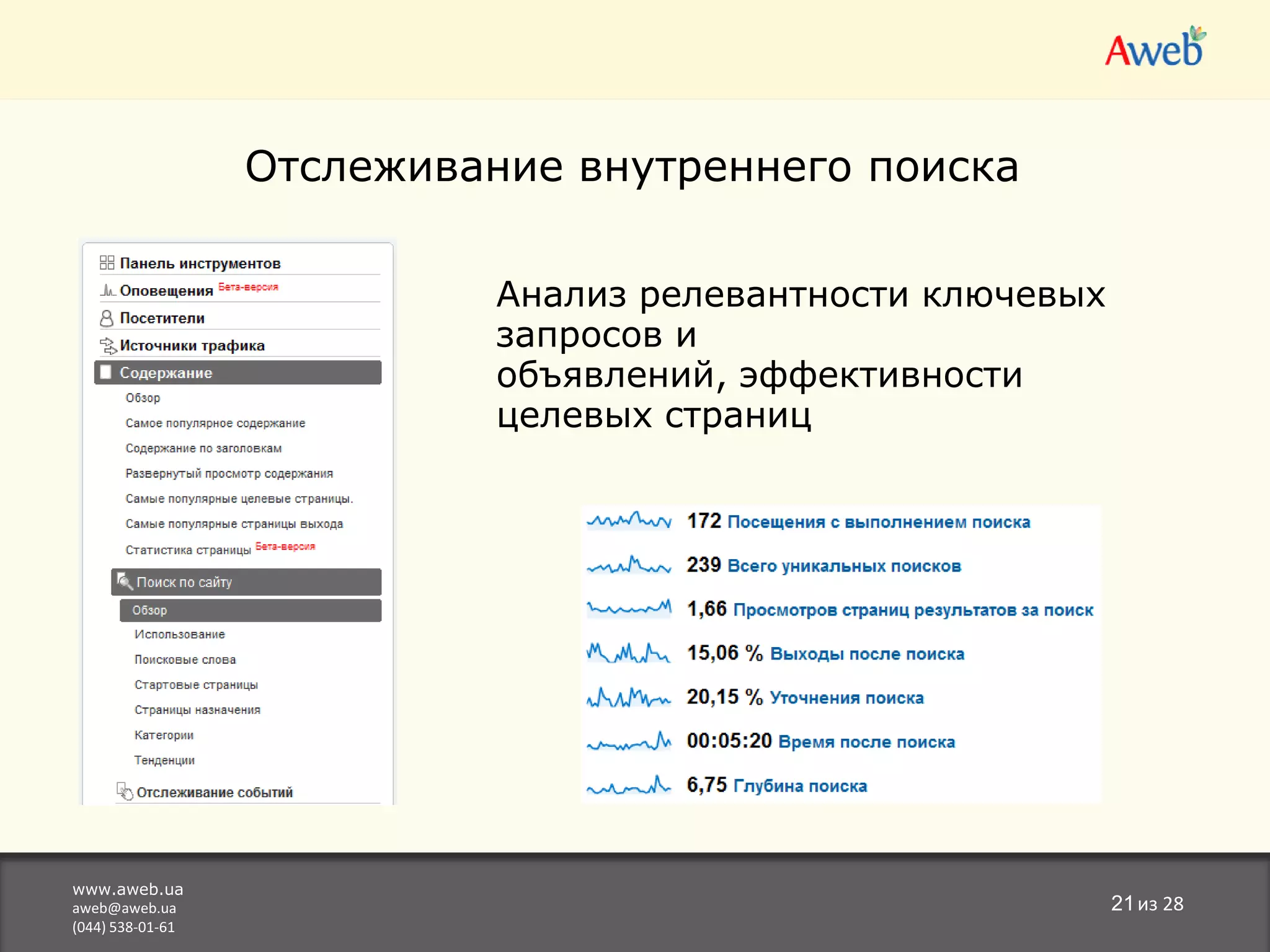Click Выходы после поиска link
The image size is (1270, 952).
pyautogui.click(x=867, y=654)
